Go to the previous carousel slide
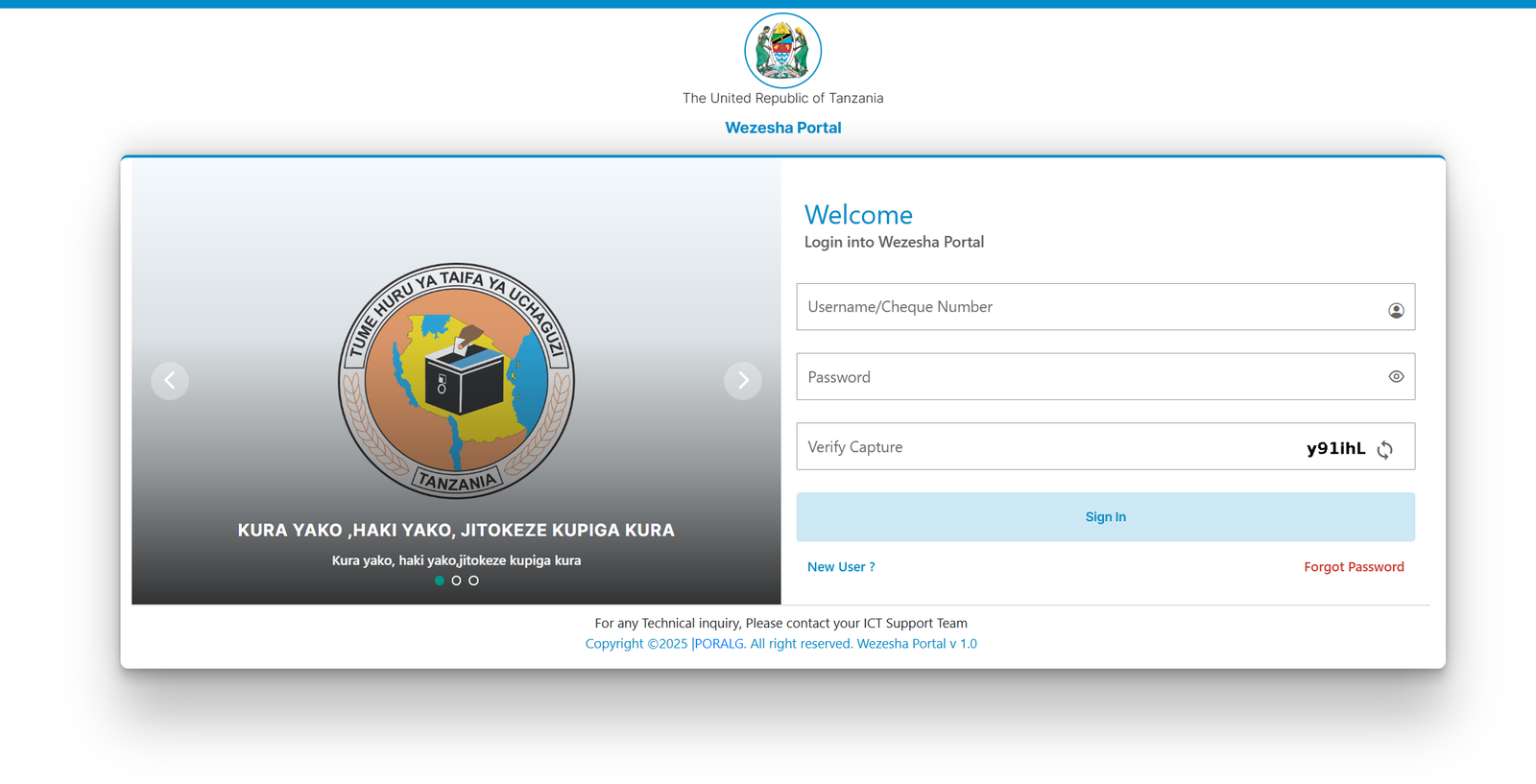The image size is (1536, 784). point(170,381)
